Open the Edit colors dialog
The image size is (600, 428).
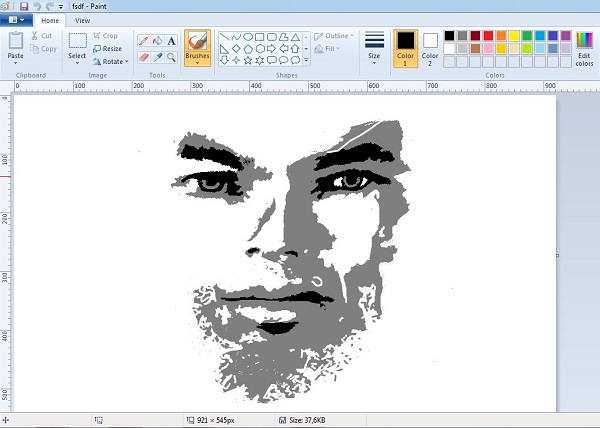[584, 48]
